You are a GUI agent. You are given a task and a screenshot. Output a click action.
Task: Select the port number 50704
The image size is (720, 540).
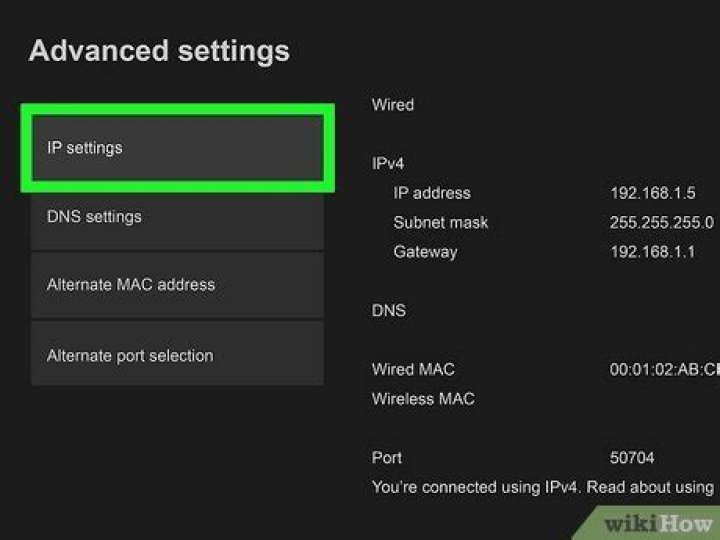tap(632, 458)
